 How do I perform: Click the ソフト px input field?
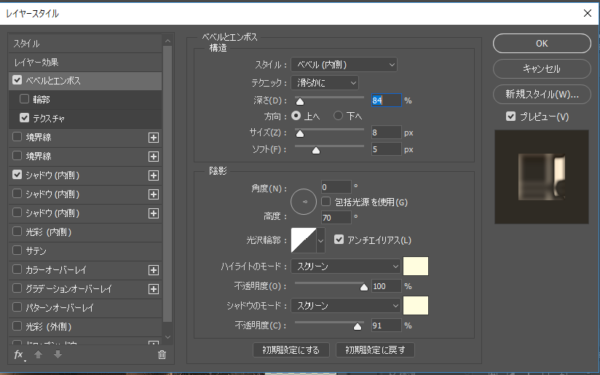[x=386, y=149]
